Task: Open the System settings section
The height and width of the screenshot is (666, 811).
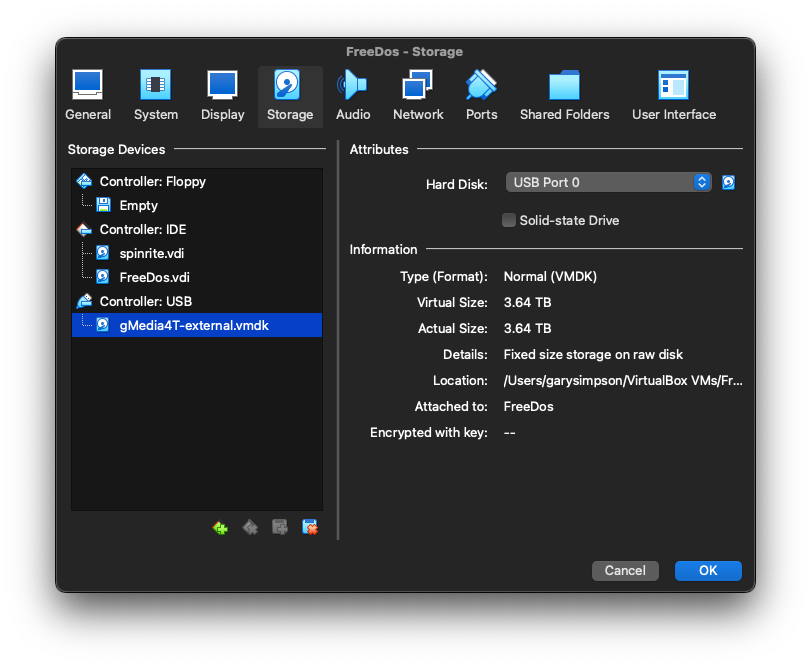Action: click(156, 96)
